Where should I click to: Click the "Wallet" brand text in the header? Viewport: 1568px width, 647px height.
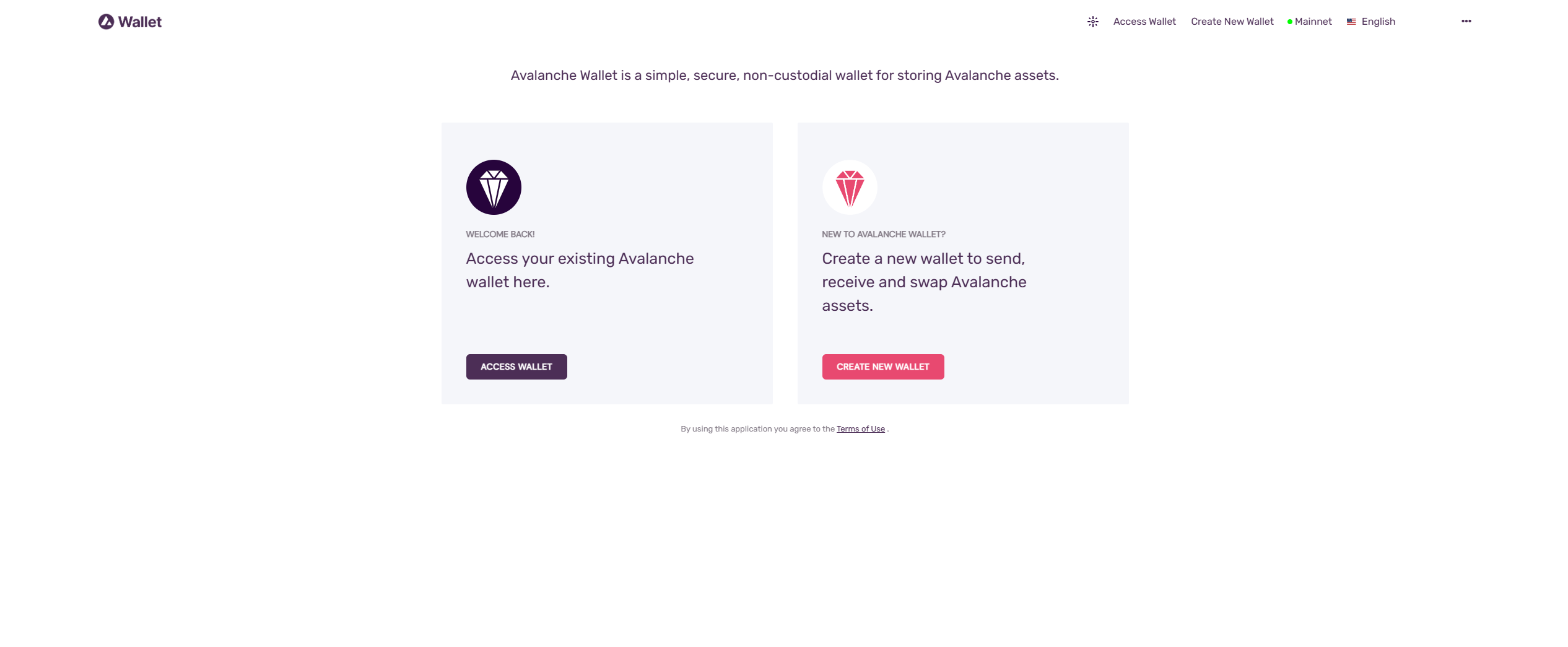point(140,22)
